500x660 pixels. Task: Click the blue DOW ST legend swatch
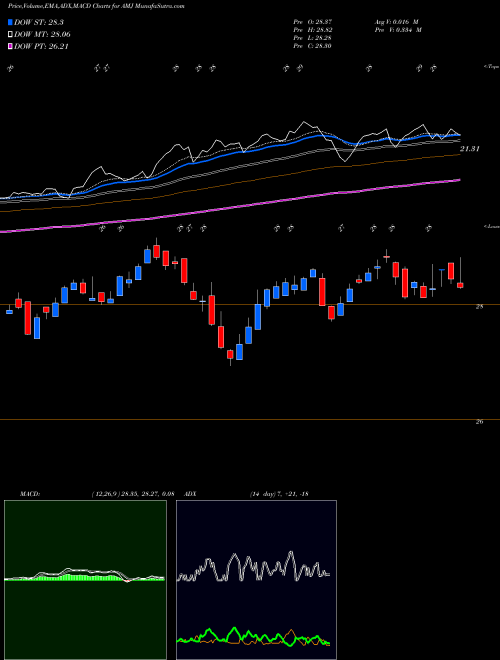coord(11,22)
